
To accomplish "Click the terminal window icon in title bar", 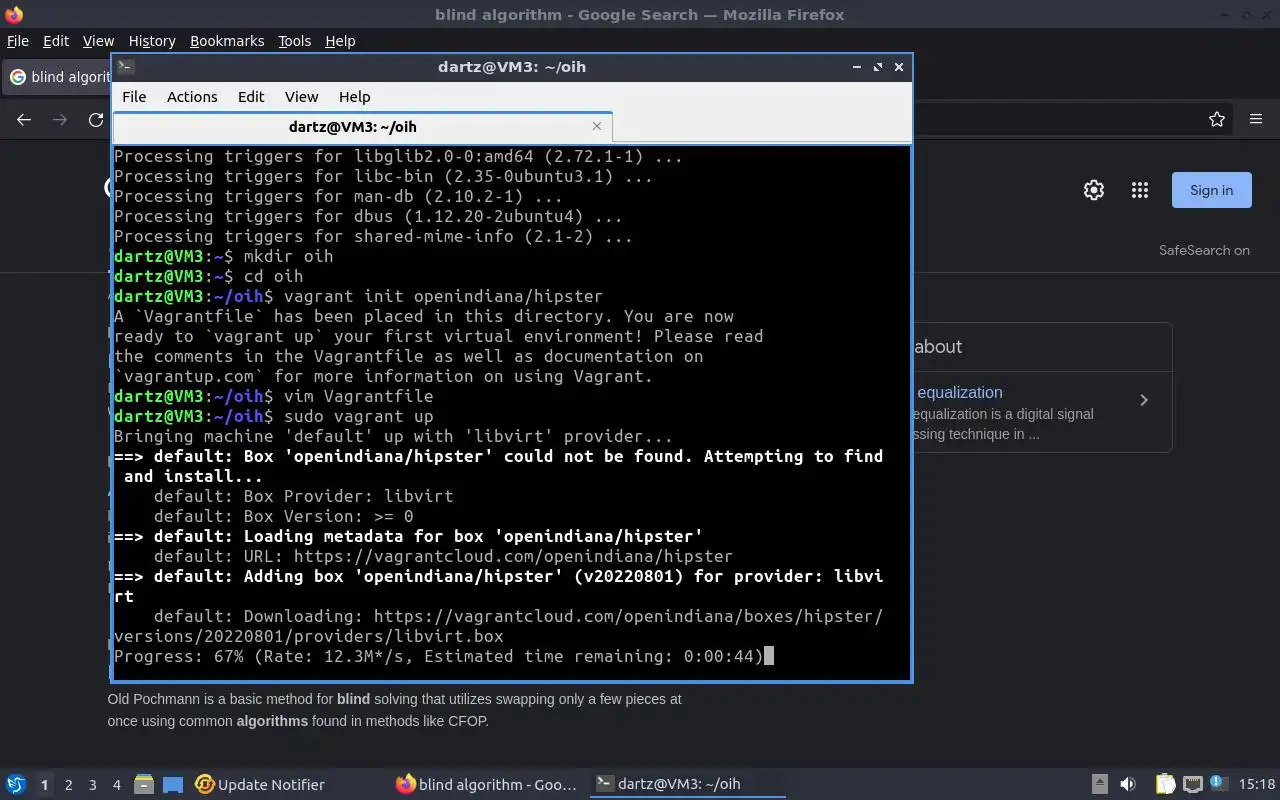I will tap(125, 67).
